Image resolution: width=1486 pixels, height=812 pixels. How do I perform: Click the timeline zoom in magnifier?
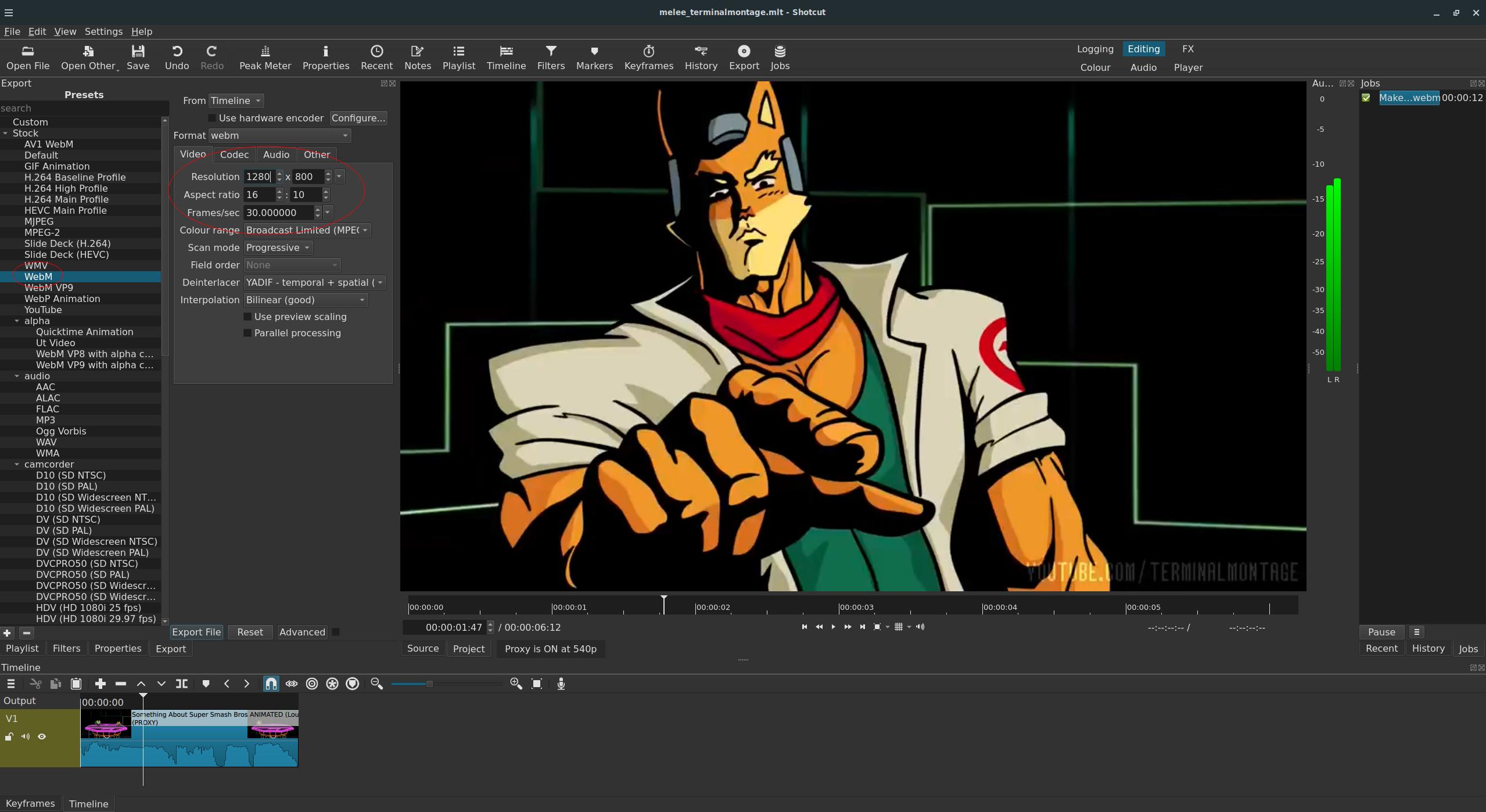coord(516,684)
